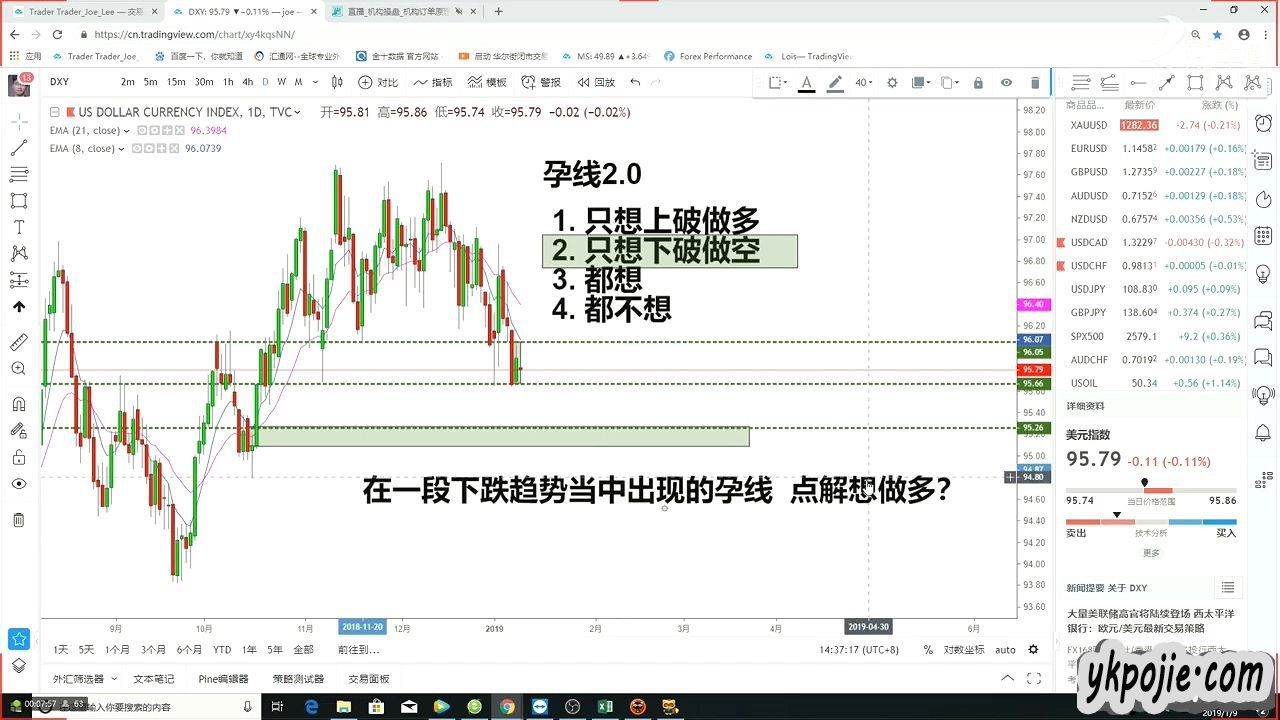The height and width of the screenshot is (720, 1280).
Task: Hide the EMA 21 indicator
Action: (x=142, y=130)
